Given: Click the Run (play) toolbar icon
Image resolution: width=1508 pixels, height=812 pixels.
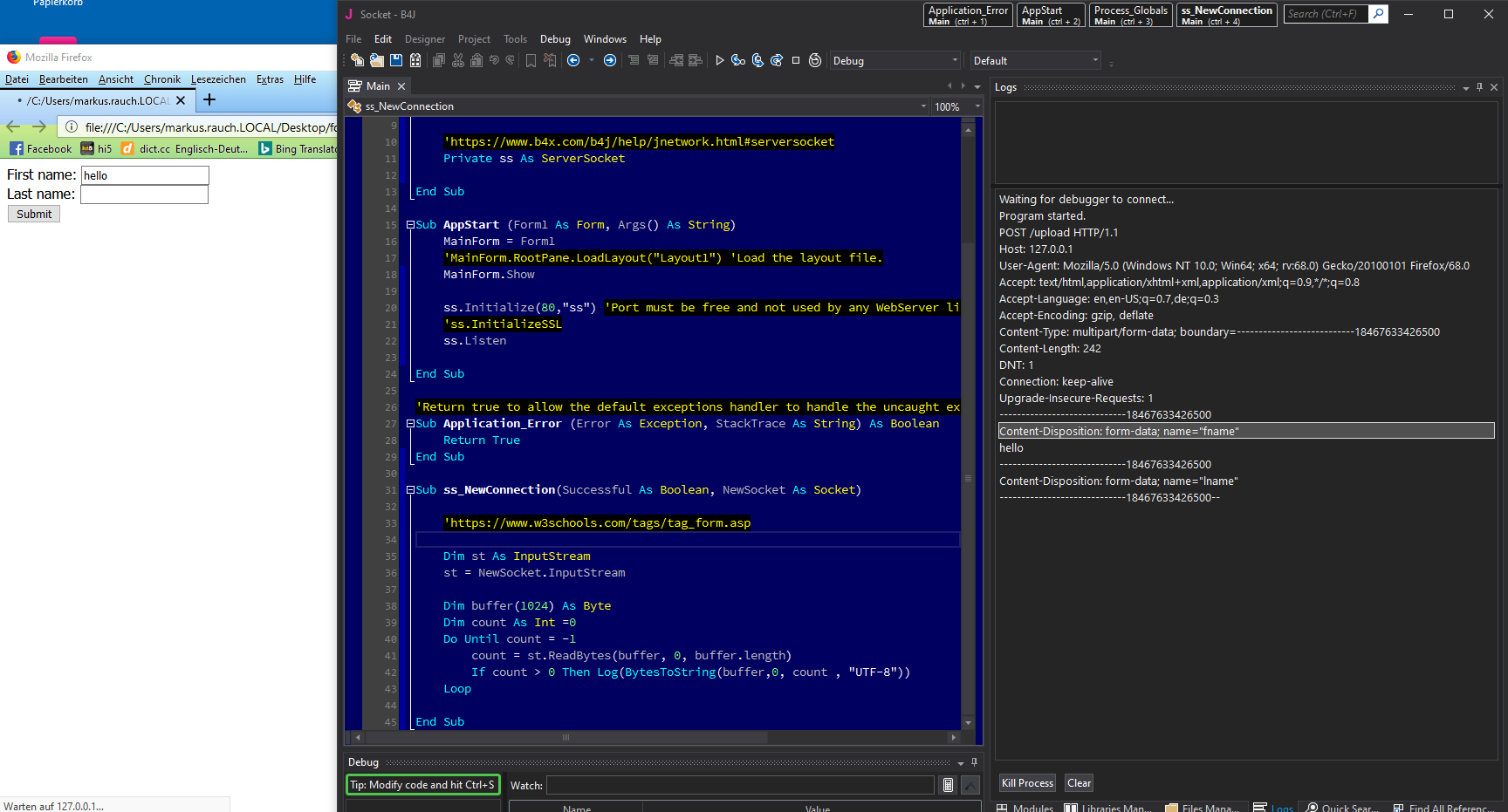Looking at the screenshot, I should pyautogui.click(x=719, y=60).
